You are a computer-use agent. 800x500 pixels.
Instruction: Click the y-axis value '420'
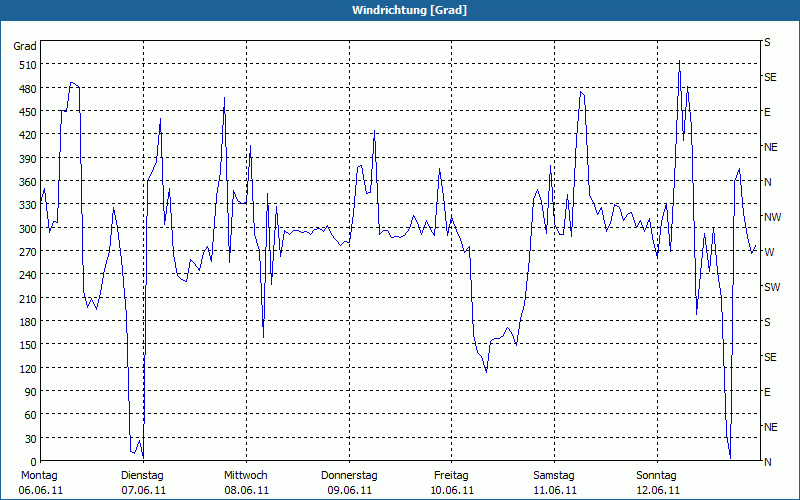(x=28, y=136)
